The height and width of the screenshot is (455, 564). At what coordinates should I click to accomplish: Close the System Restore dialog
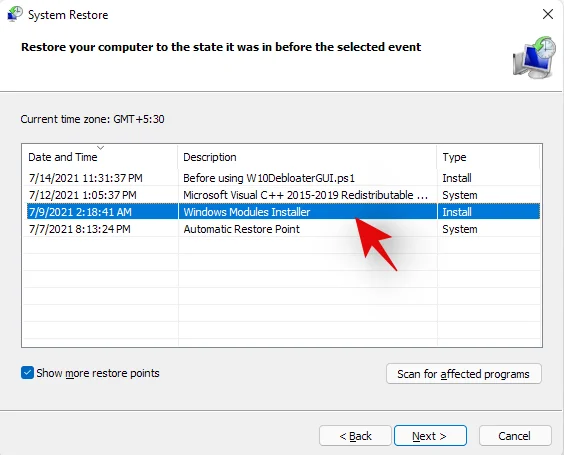548,14
